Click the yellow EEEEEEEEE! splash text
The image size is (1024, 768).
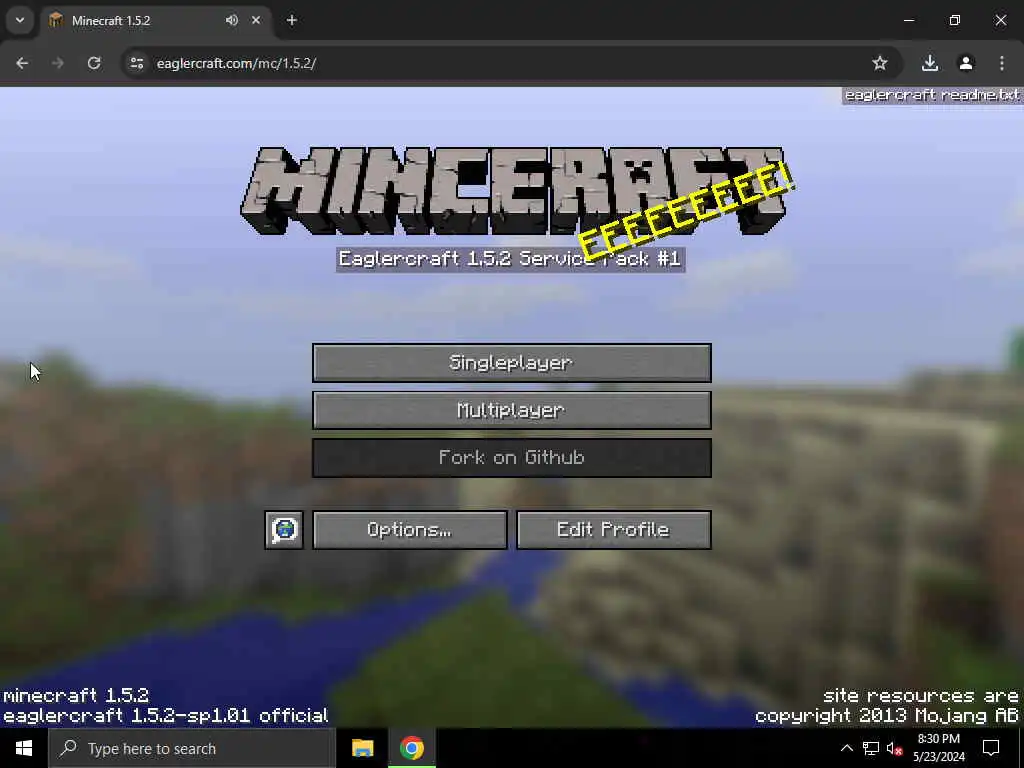tap(686, 211)
